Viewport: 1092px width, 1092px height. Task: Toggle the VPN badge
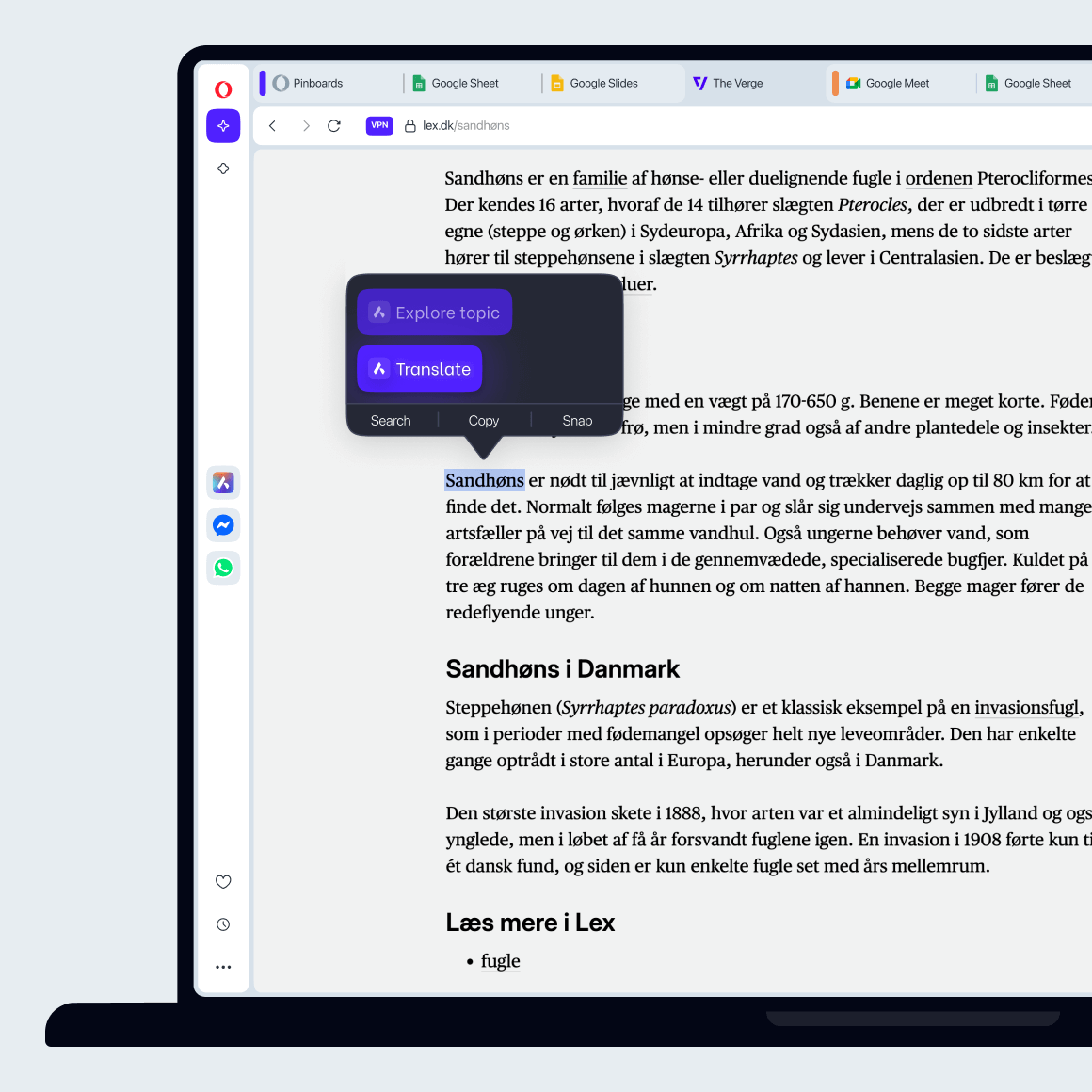click(x=378, y=125)
